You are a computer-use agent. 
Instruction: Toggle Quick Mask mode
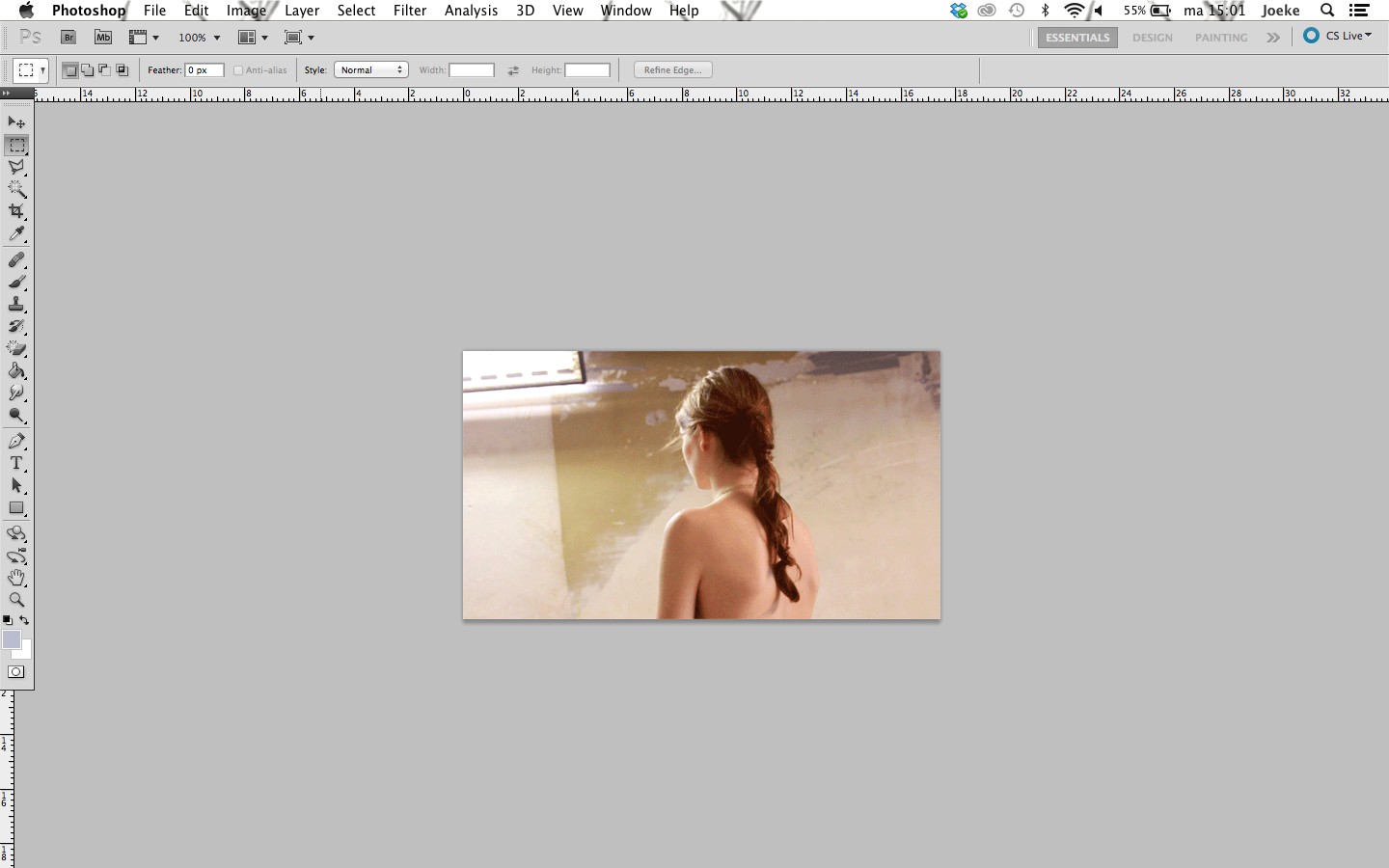pyautogui.click(x=16, y=672)
